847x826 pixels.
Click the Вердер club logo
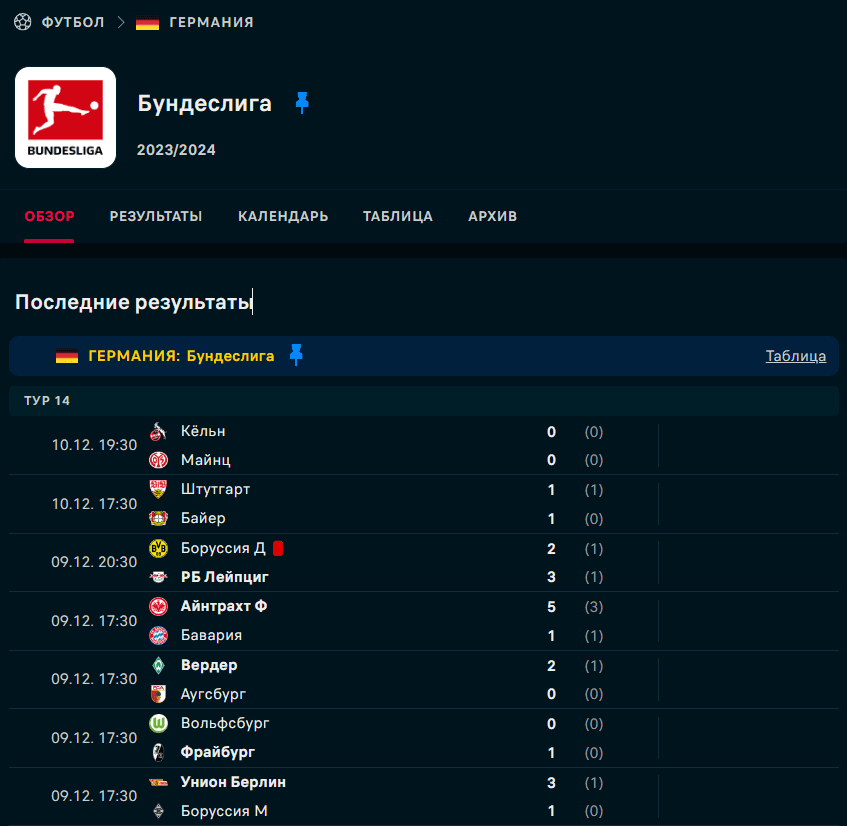[158, 665]
